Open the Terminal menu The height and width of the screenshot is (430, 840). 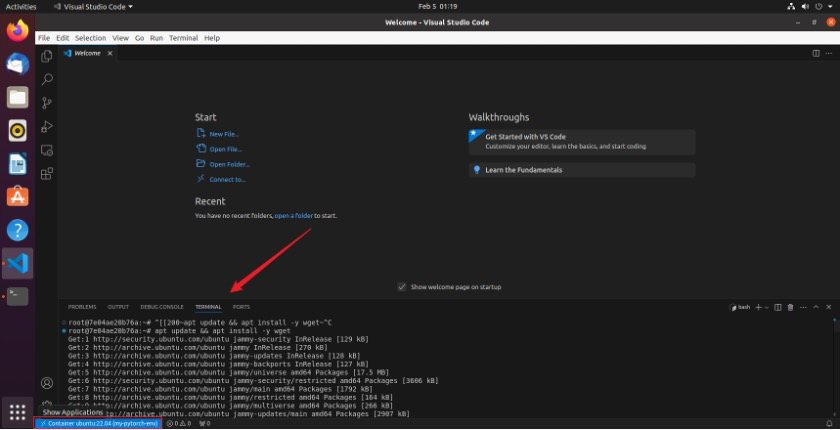184,38
